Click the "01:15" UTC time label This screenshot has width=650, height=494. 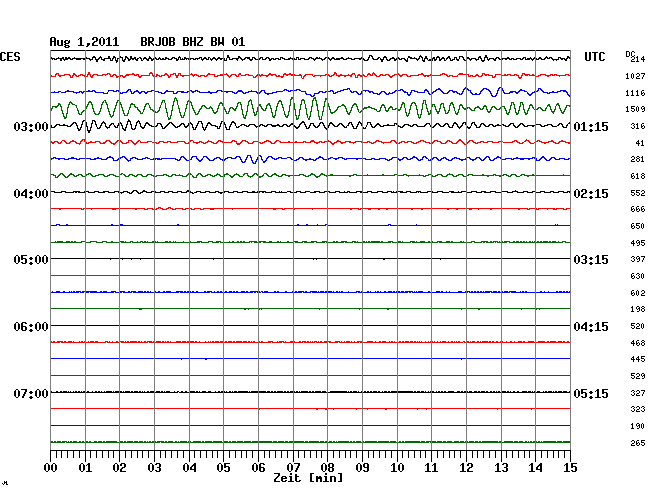(591, 127)
